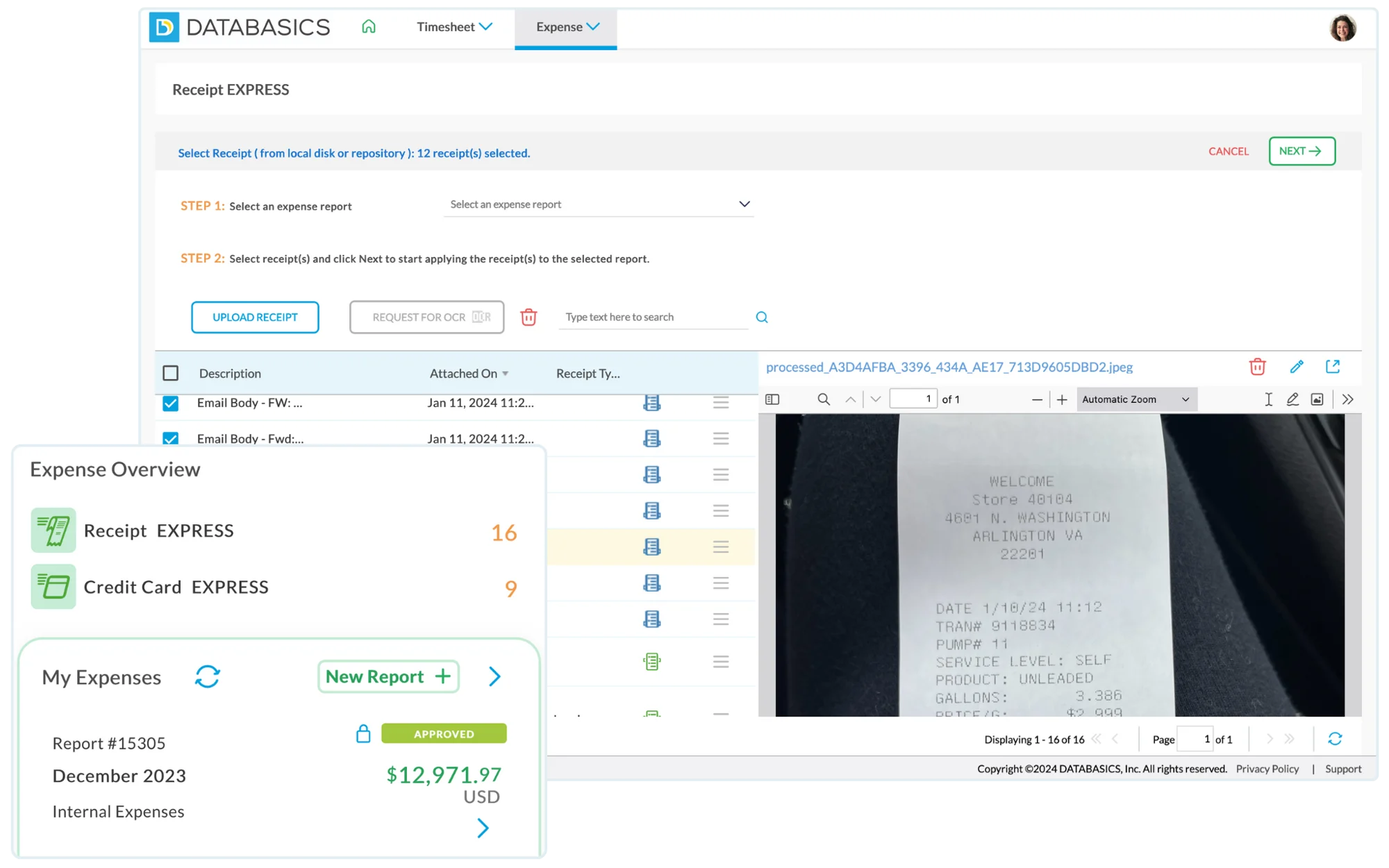
Task: Click the home icon in the navbar
Action: 369,26
